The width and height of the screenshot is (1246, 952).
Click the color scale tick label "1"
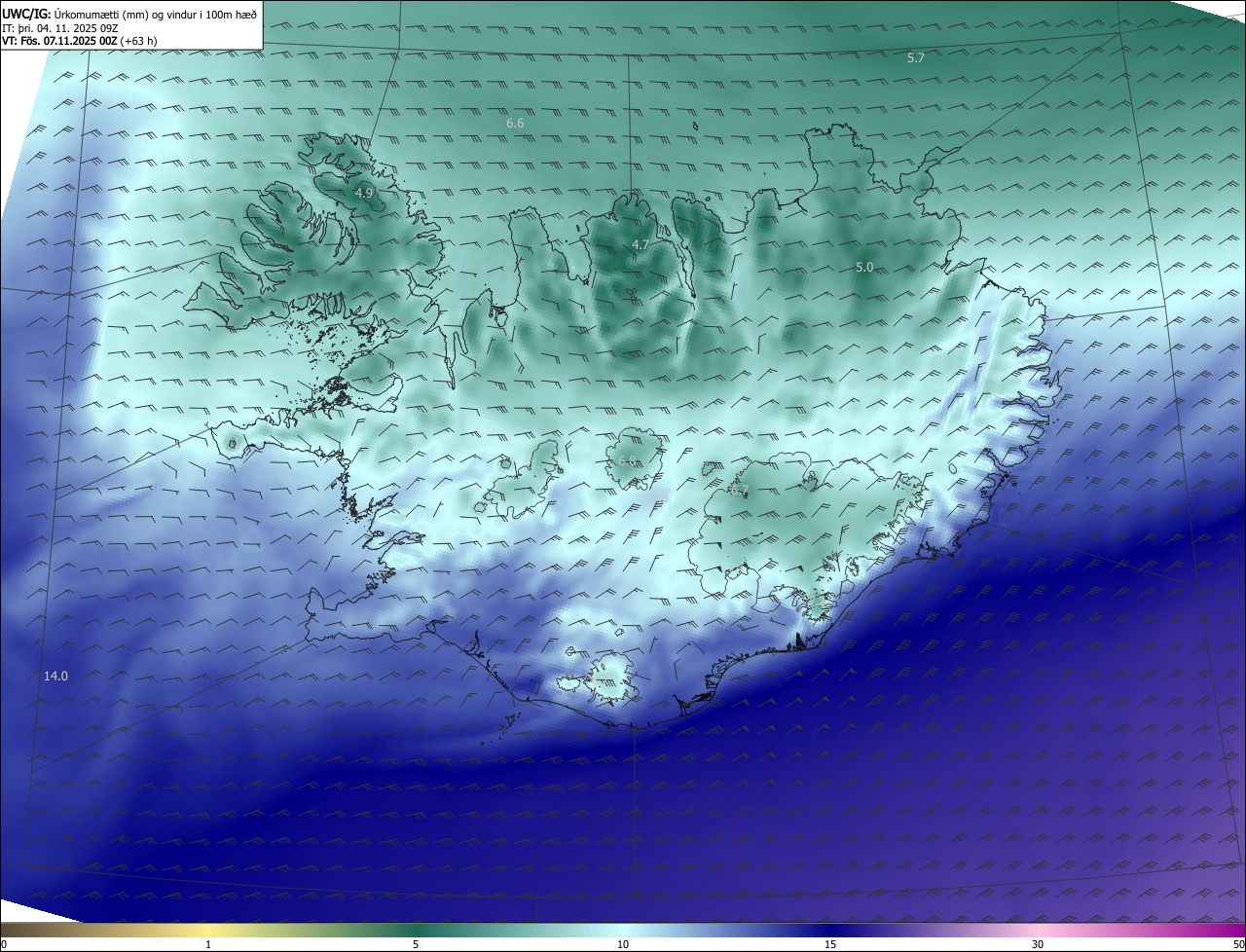tap(208, 944)
